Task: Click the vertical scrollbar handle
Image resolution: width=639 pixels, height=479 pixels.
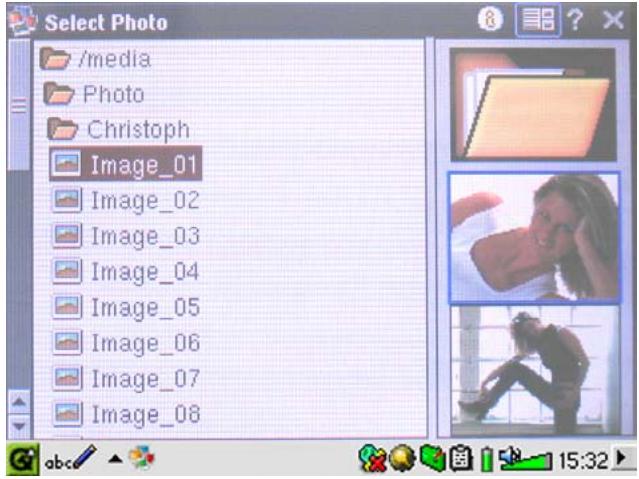Action: coord(19,105)
